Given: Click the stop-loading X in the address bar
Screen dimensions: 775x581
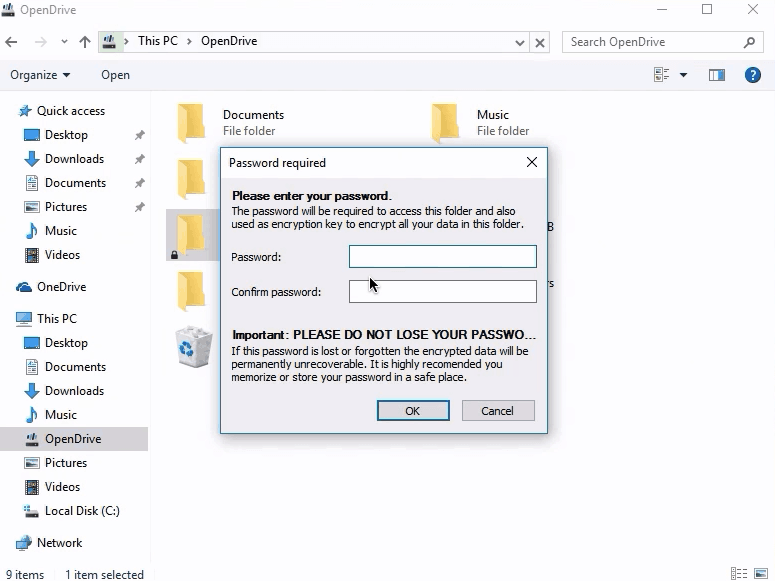Looking at the screenshot, I should click(x=540, y=43).
